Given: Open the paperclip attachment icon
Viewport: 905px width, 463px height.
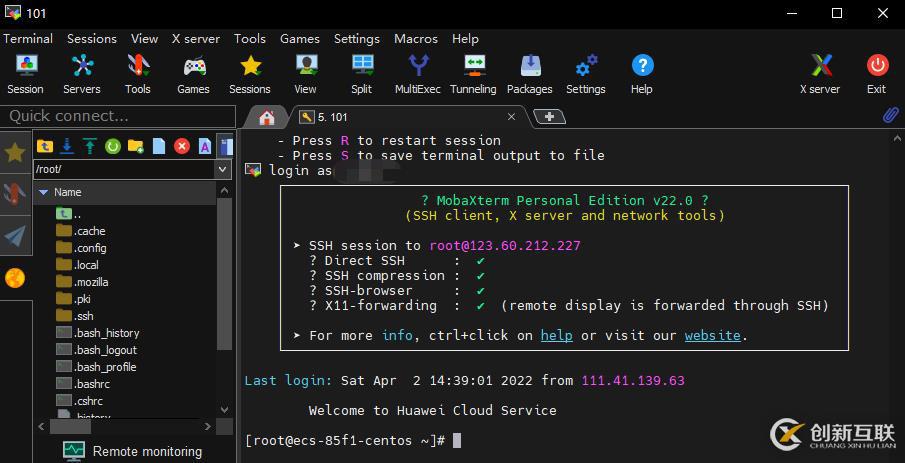Looking at the screenshot, I should (x=889, y=116).
